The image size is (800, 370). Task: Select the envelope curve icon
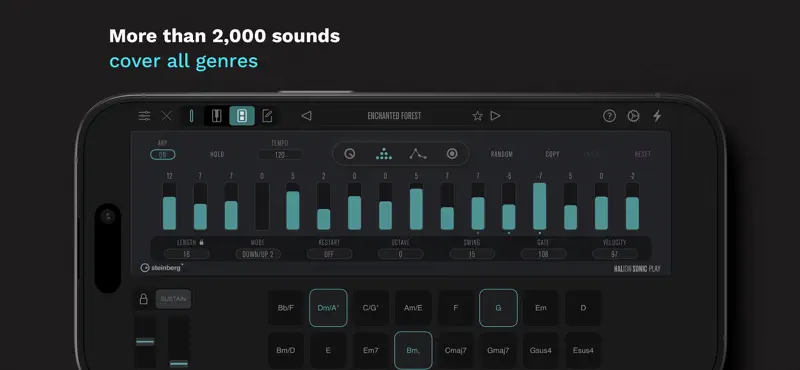tap(418, 154)
